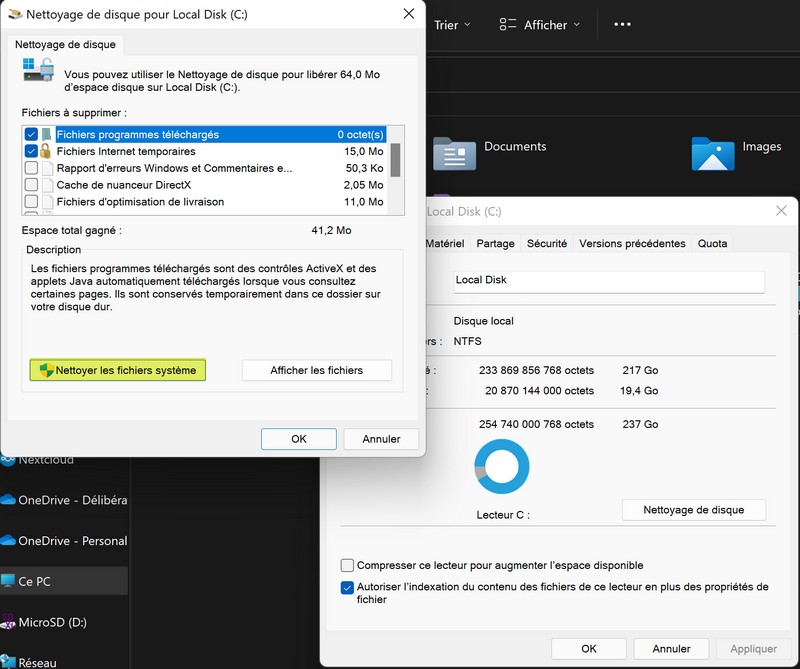Image resolution: width=800 pixels, height=669 pixels.
Task: Check Compresser ce lecteur checkbox
Action: 347,565
